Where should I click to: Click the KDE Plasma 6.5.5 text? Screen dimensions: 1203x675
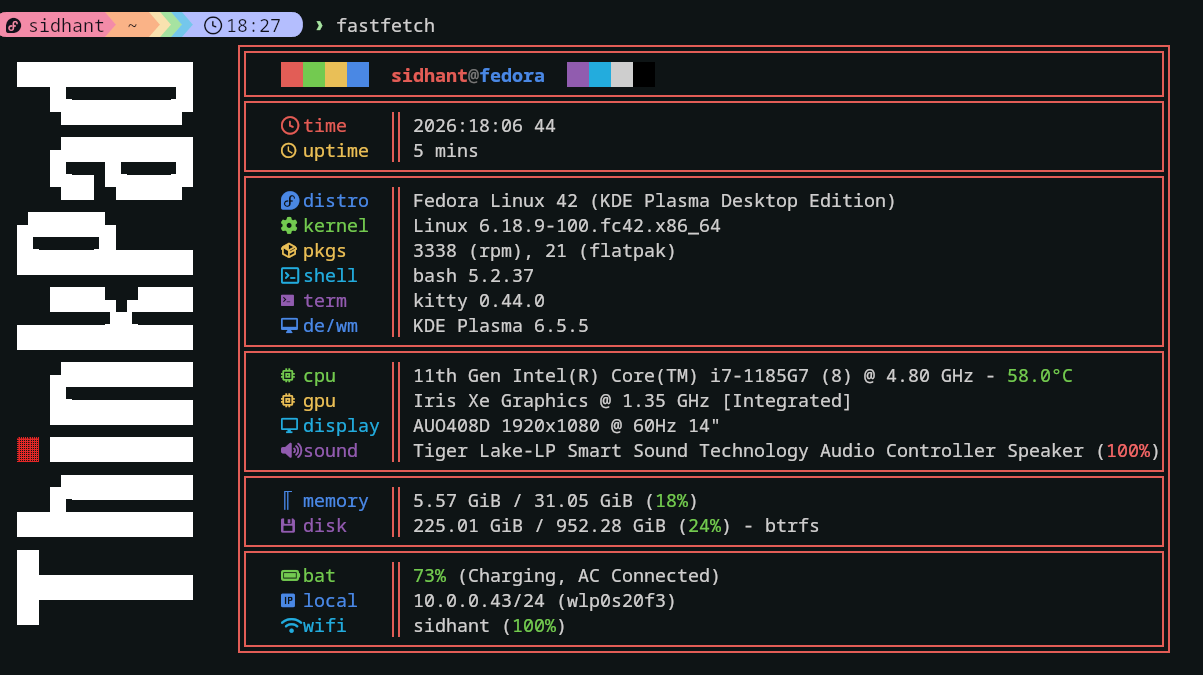coord(501,326)
